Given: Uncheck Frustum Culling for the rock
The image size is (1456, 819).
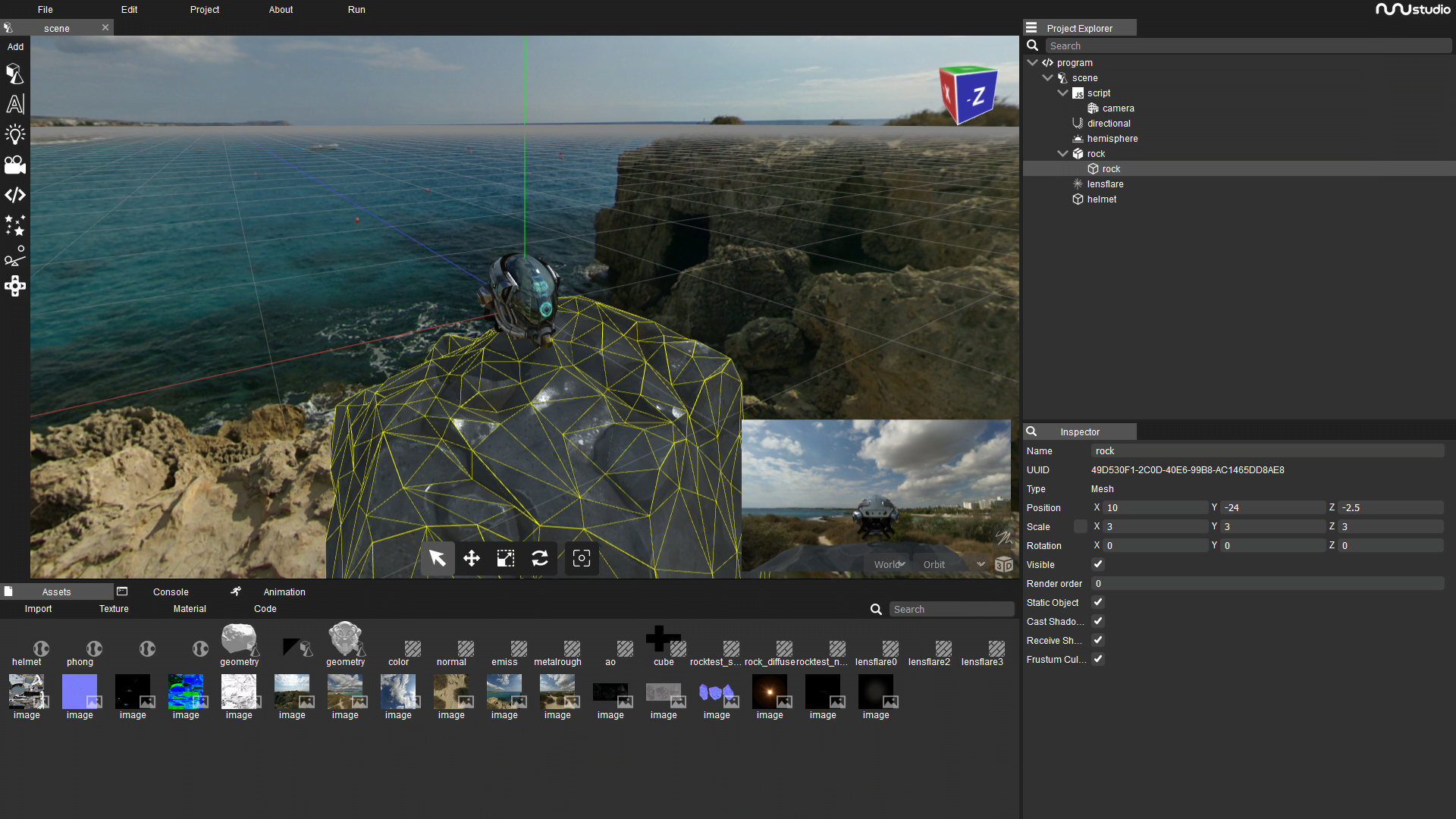Looking at the screenshot, I should [x=1098, y=659].
